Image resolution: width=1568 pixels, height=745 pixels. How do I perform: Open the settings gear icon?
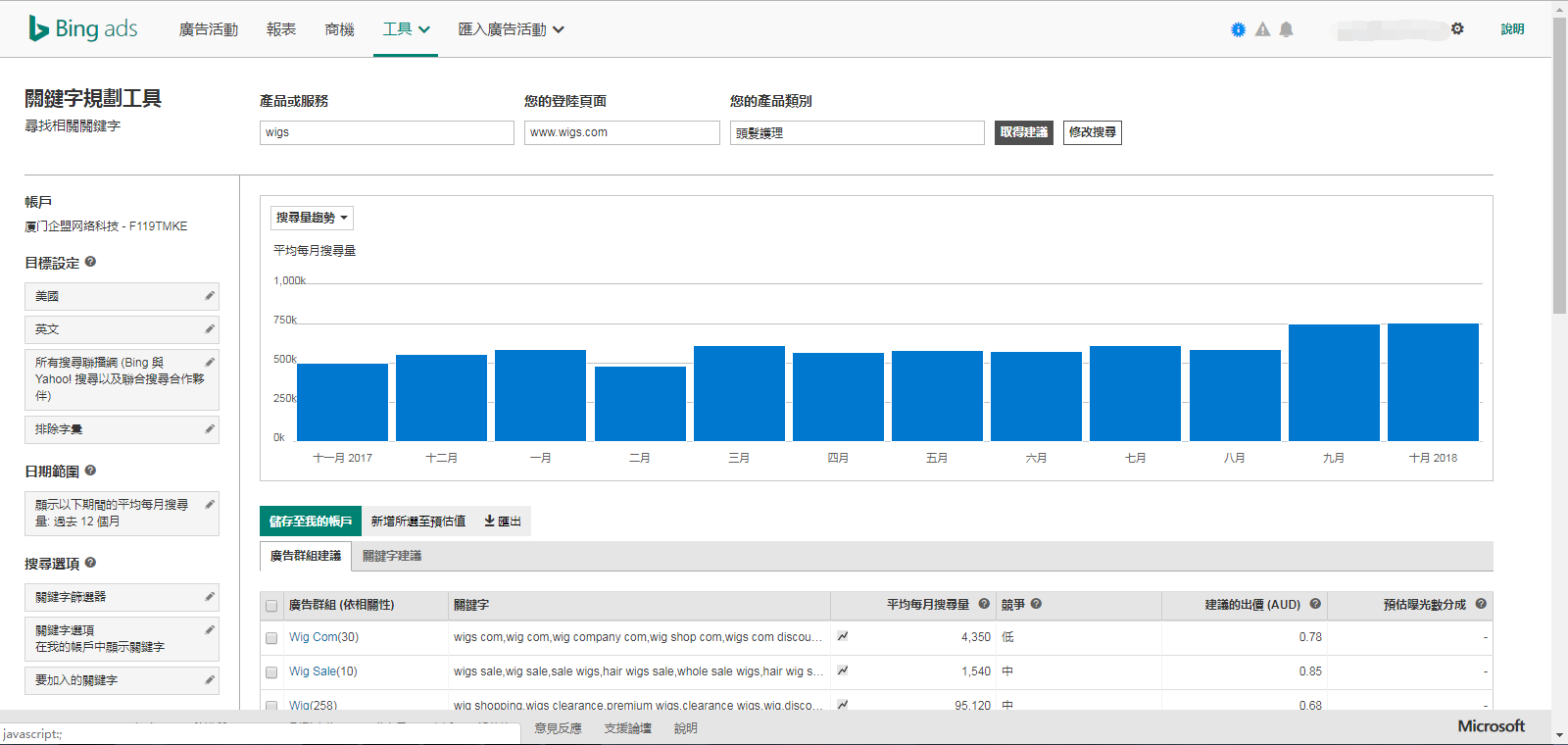(1457, 28)
